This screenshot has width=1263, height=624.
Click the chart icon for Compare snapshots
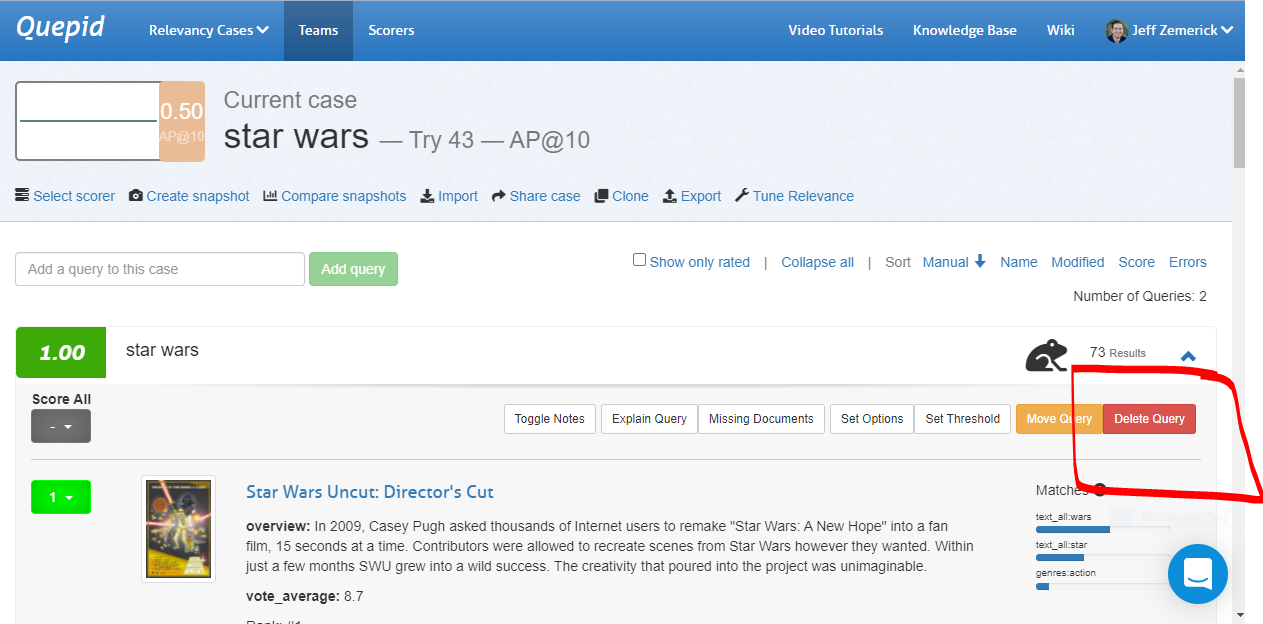[x=270, y=196]
